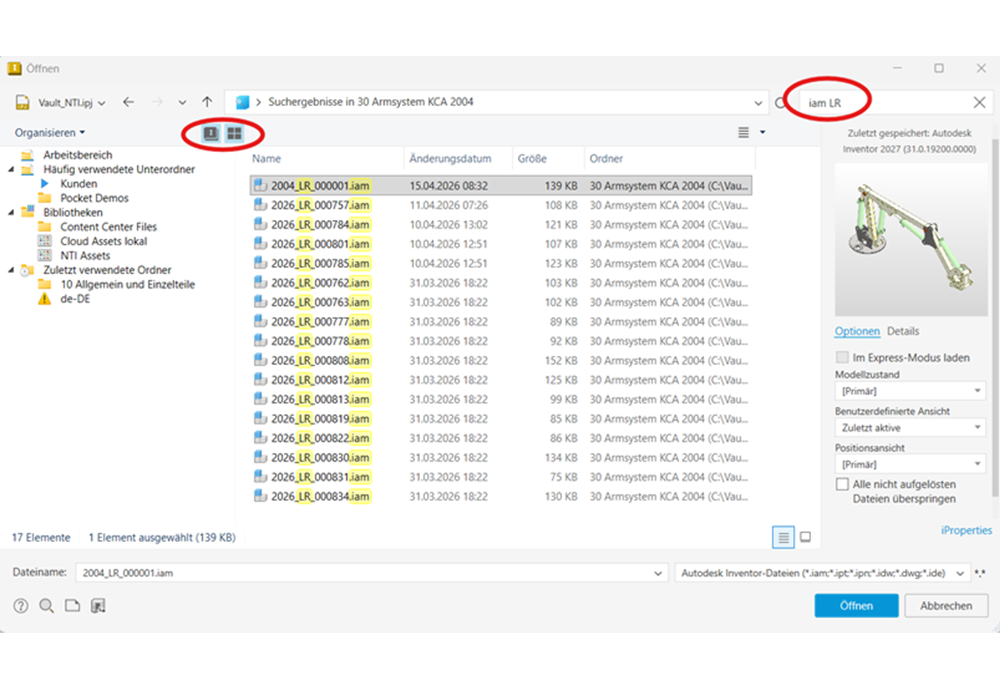
Task: Check Alle nicht aufgelösten Dateien überspringen
Action: [842, 484]
